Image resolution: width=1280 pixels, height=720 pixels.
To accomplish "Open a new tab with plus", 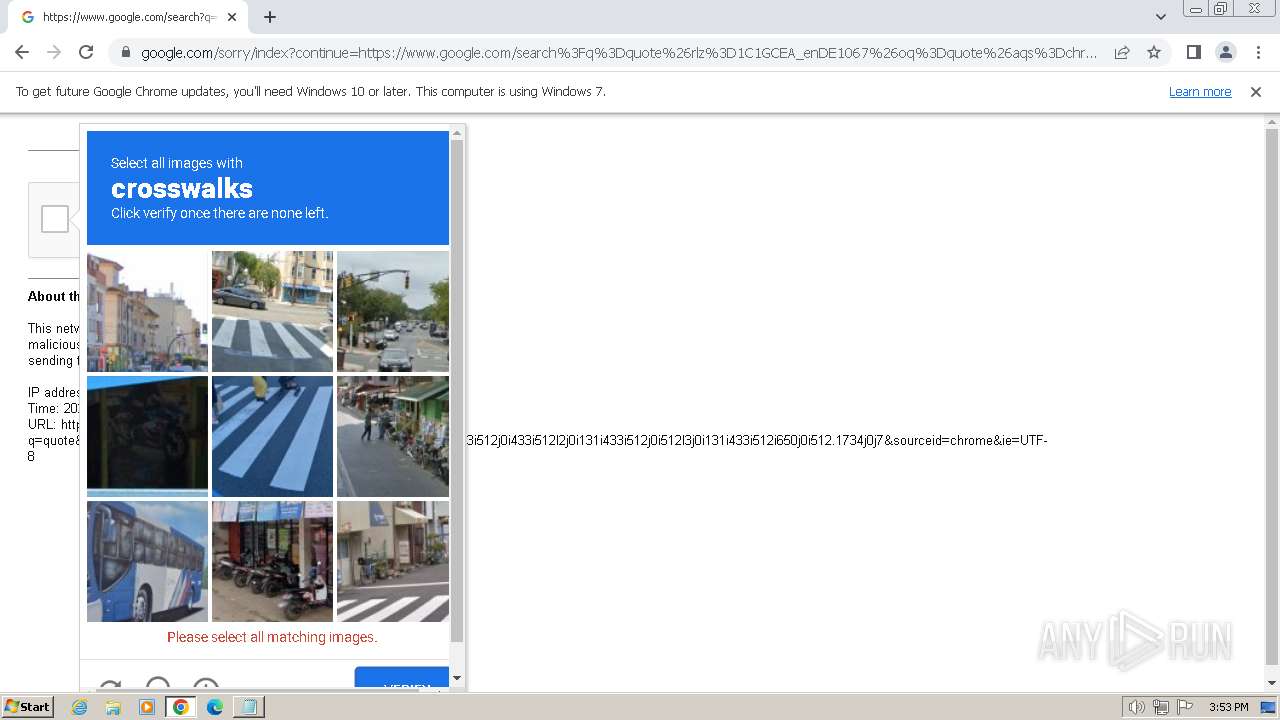I will [270, 17].
